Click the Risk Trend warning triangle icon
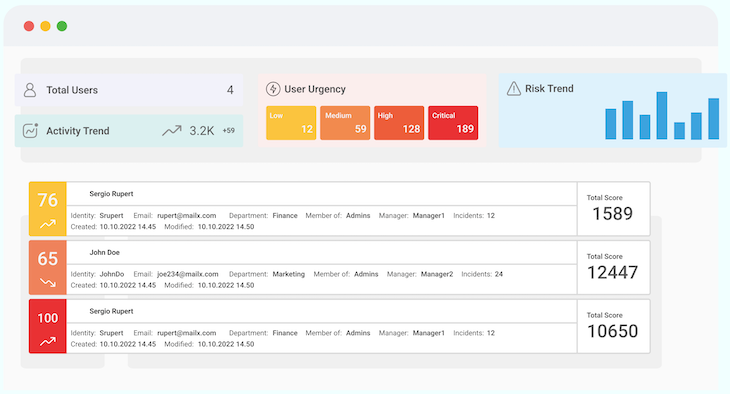The image size is (730, 394). pyautogui.click(x=514, y=88)
